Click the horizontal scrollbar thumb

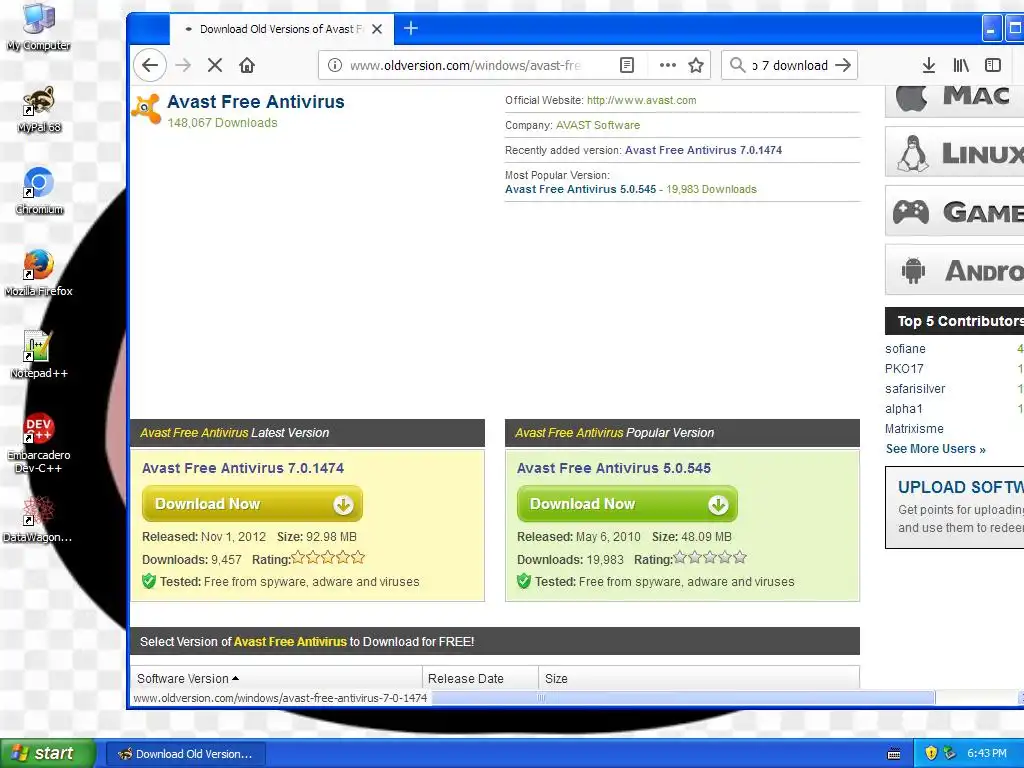683,697
